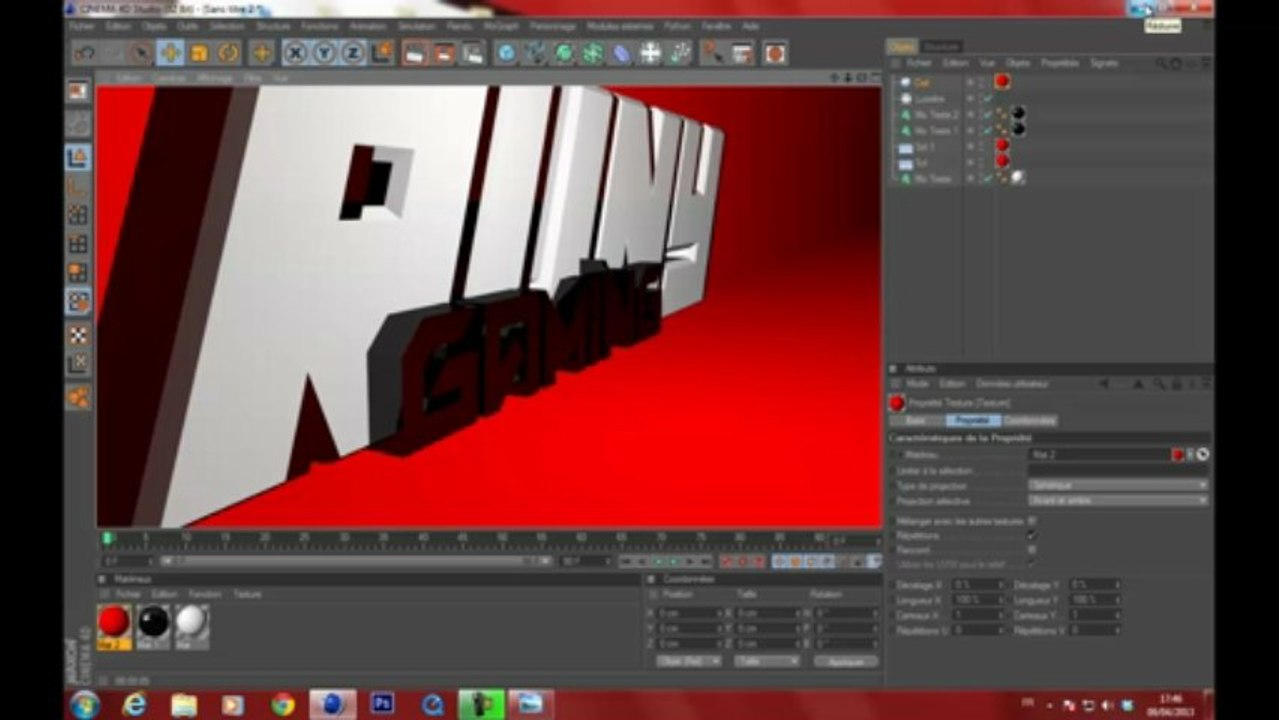This screenshot has width=1279, height=720.
Task: Select the Rotate tool in top toolbar
Action: (229, 53)
